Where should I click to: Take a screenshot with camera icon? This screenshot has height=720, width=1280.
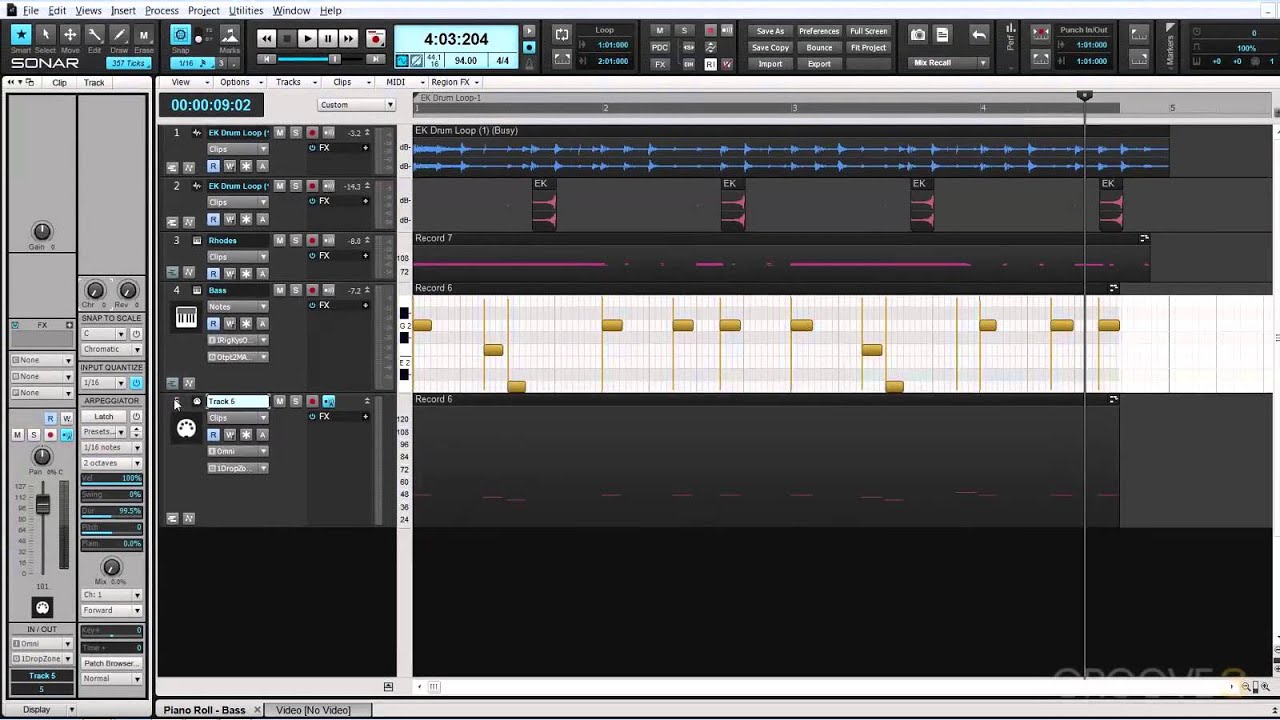917,35
